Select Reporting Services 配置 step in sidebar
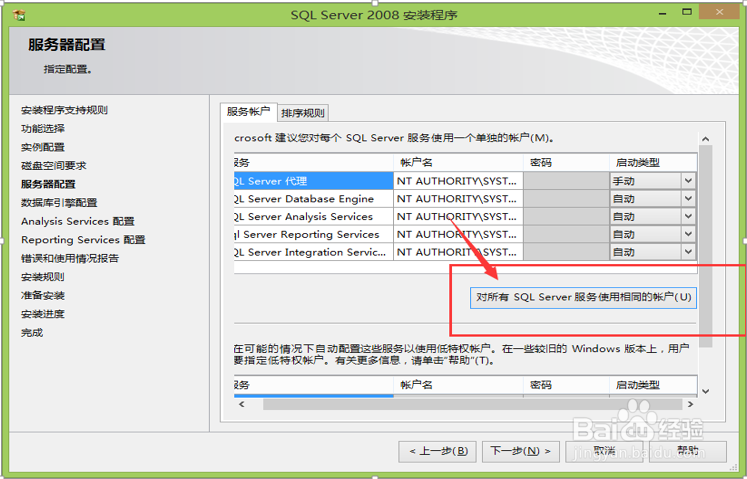Image resolution: width=747 pixels, height=479 pixels. 83,240
